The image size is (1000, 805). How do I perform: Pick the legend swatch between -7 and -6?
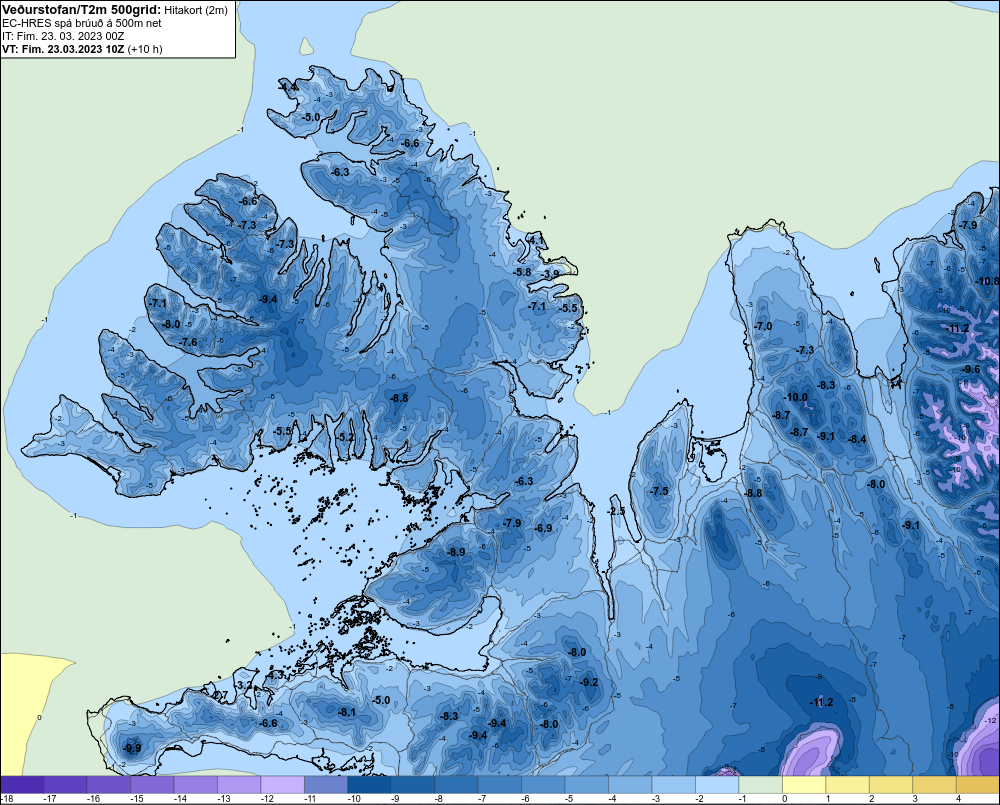500,785
